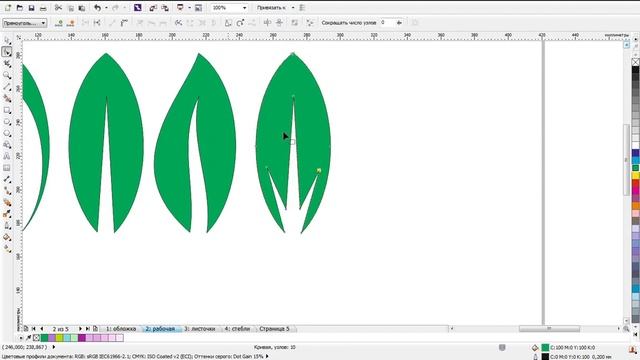Click the 'Сокращать число узлов' value field
Screen dimensions: 640x360
coord(387,23)
